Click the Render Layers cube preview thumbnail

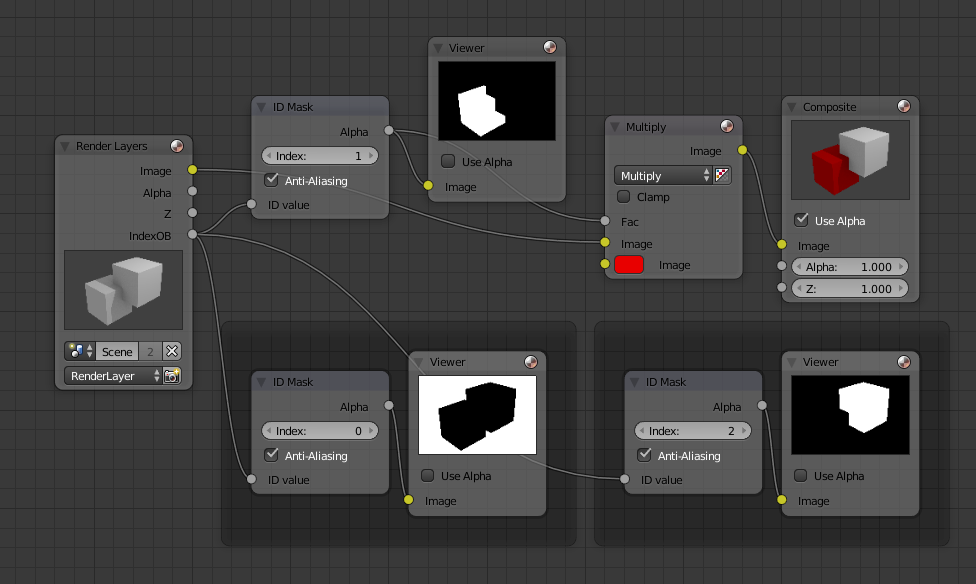click(123, 290)
